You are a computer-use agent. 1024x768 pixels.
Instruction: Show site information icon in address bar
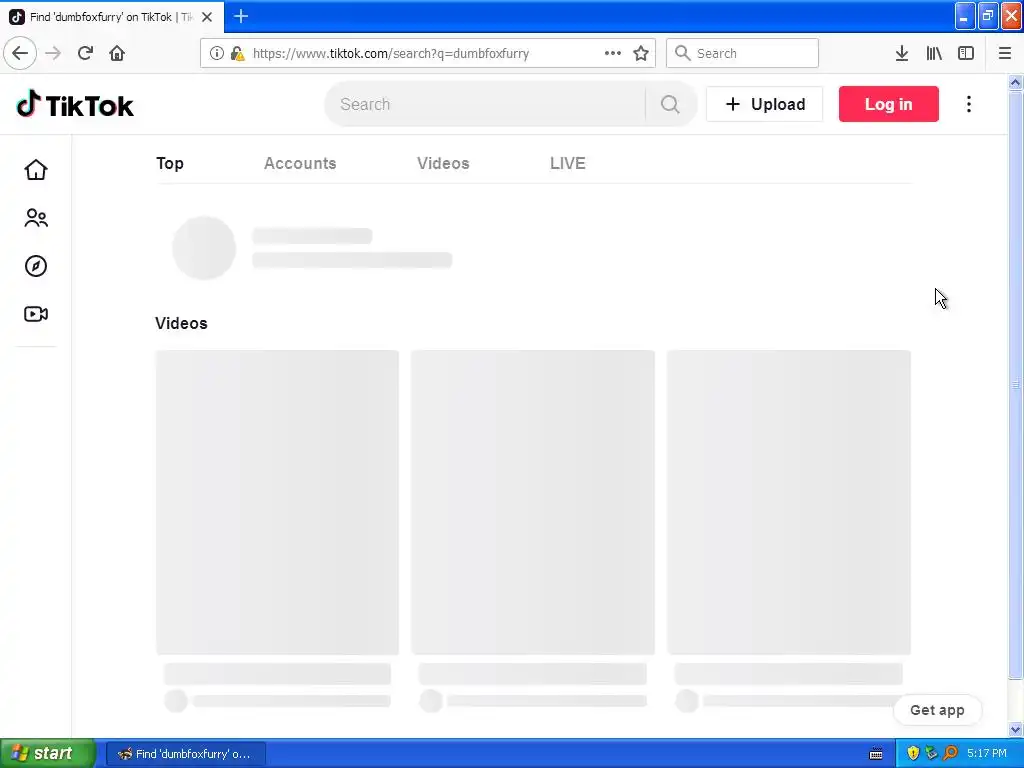(216, 53)
